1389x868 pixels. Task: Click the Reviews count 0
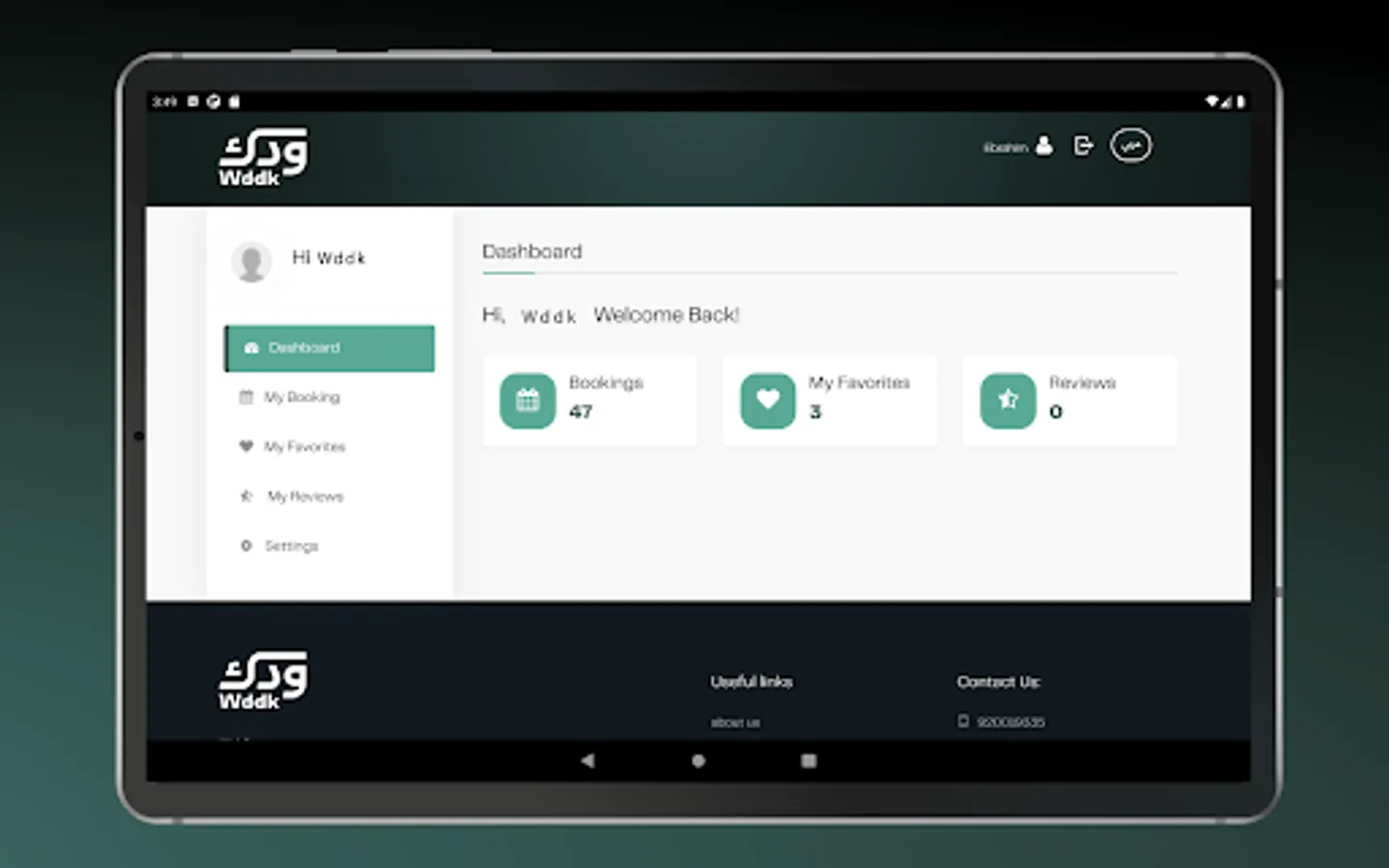(x=1056, y=412)
